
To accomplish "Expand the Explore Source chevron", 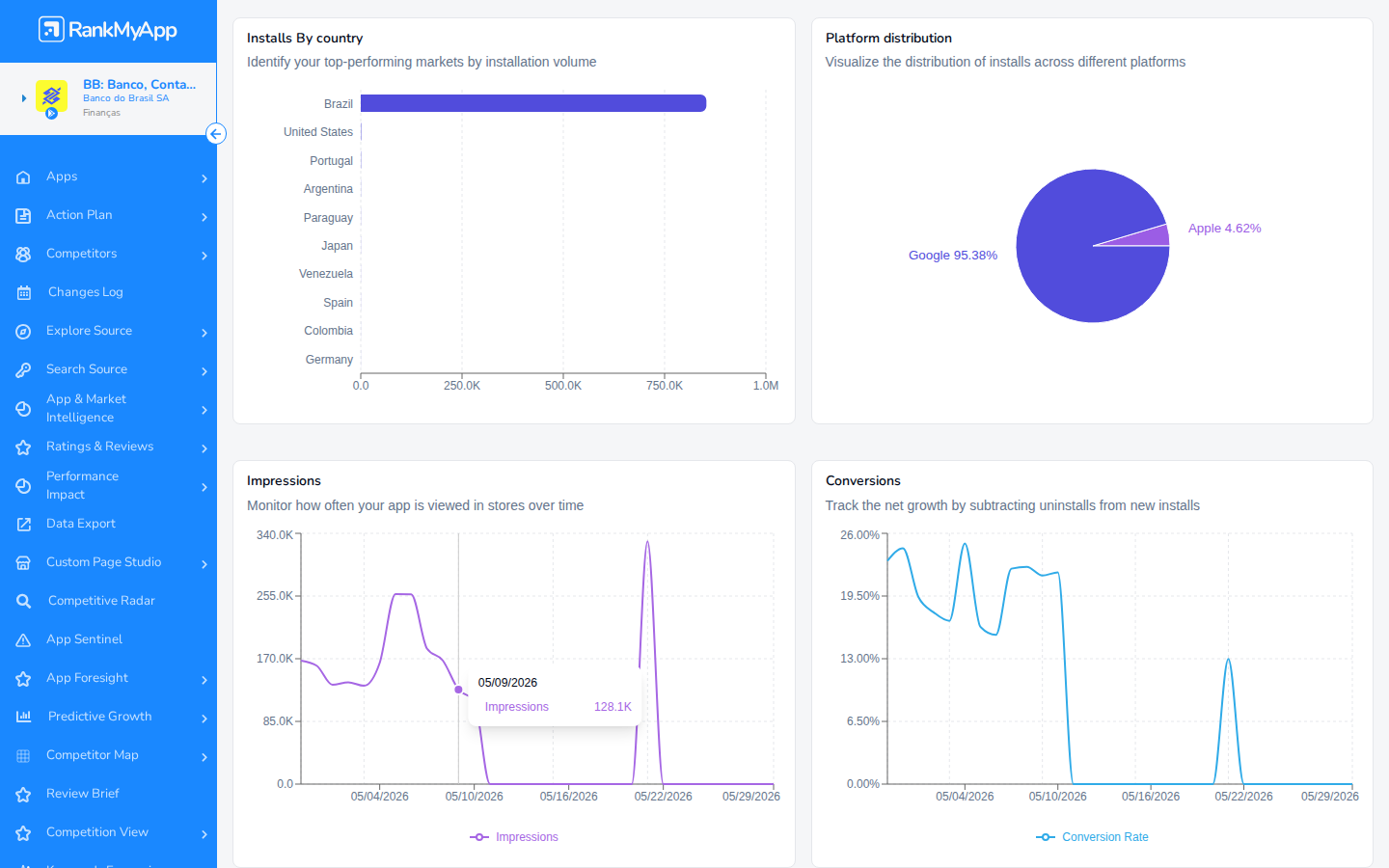I will pyautogui.click(x=204, y=333).
